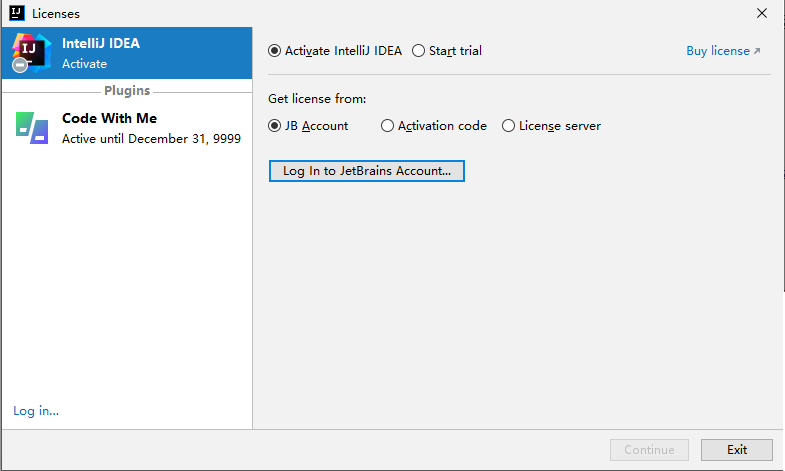Screen dimensions: 785x471
Task: Click the 'Licenses' window title text
Action: pyautogui.click(x=56, y=14)
